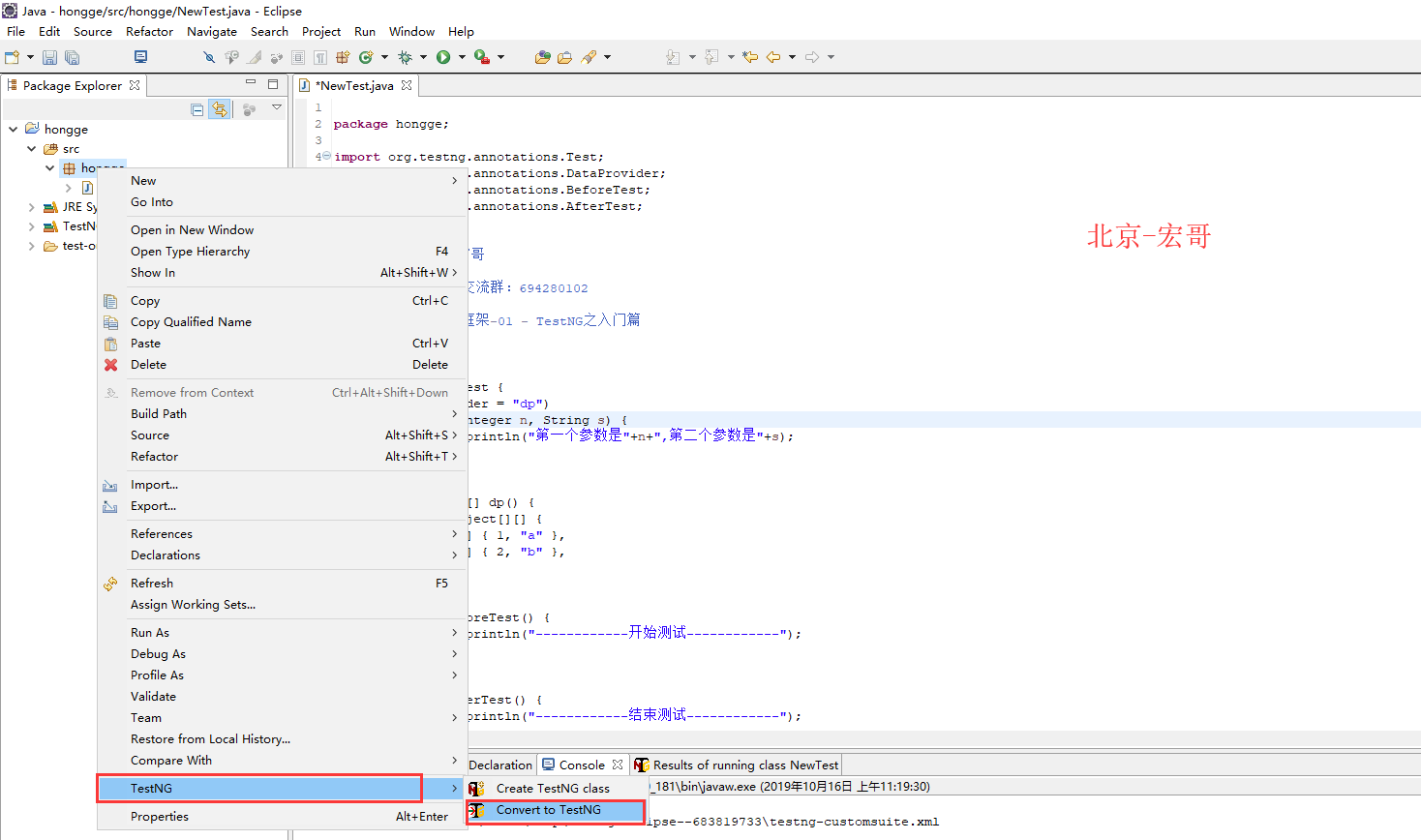The width and height of the screenshot is (1421, 840).
Task: Click the Open Task folder icon
Action: point(564,57)
